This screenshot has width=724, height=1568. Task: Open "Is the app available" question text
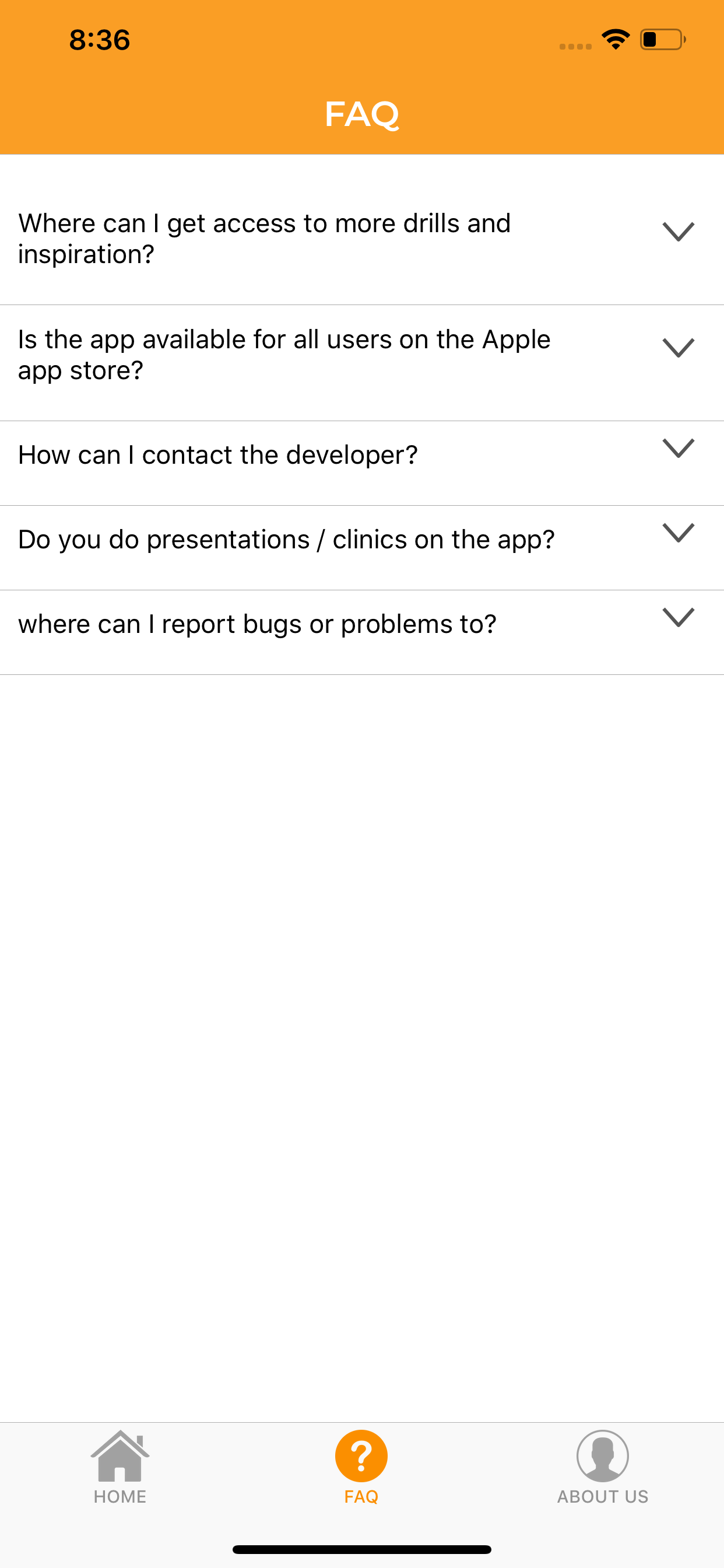(x=284, y=355)
